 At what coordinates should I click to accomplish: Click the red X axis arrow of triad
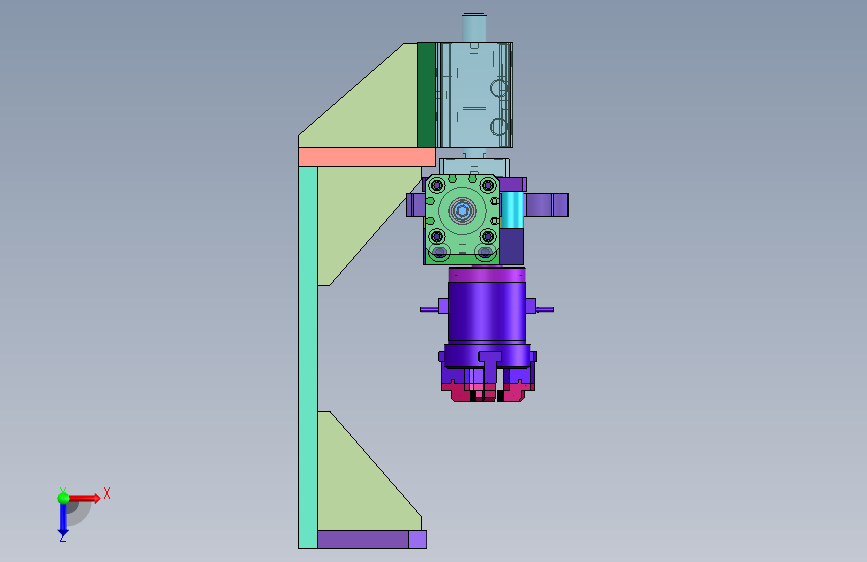pos(84,498)
